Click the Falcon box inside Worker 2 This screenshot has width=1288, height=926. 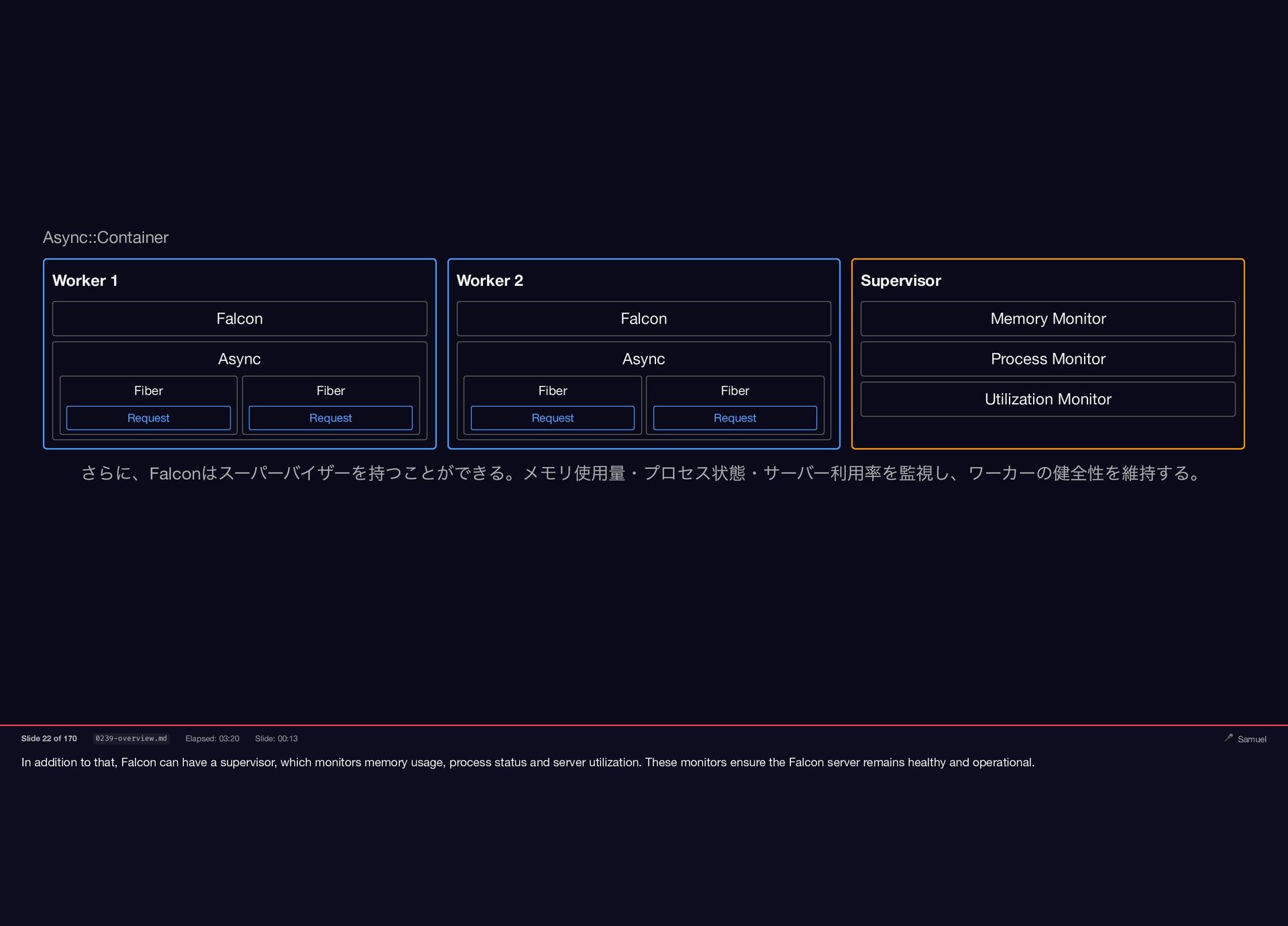tap(643, 319)
